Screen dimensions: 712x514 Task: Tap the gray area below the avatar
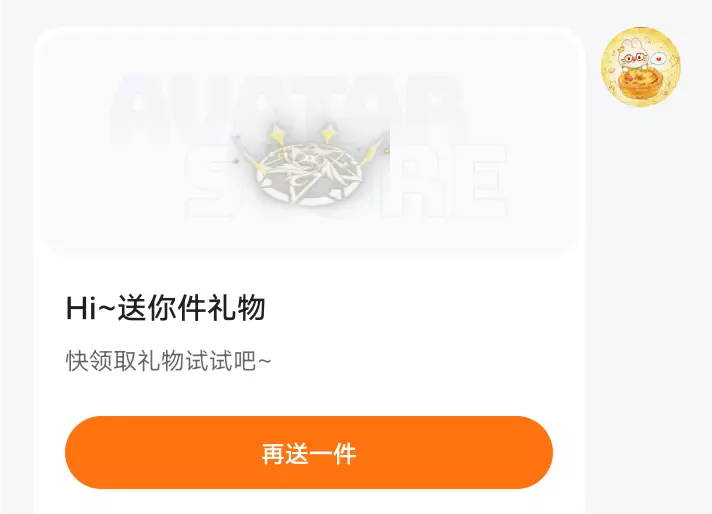coord(648,309)
